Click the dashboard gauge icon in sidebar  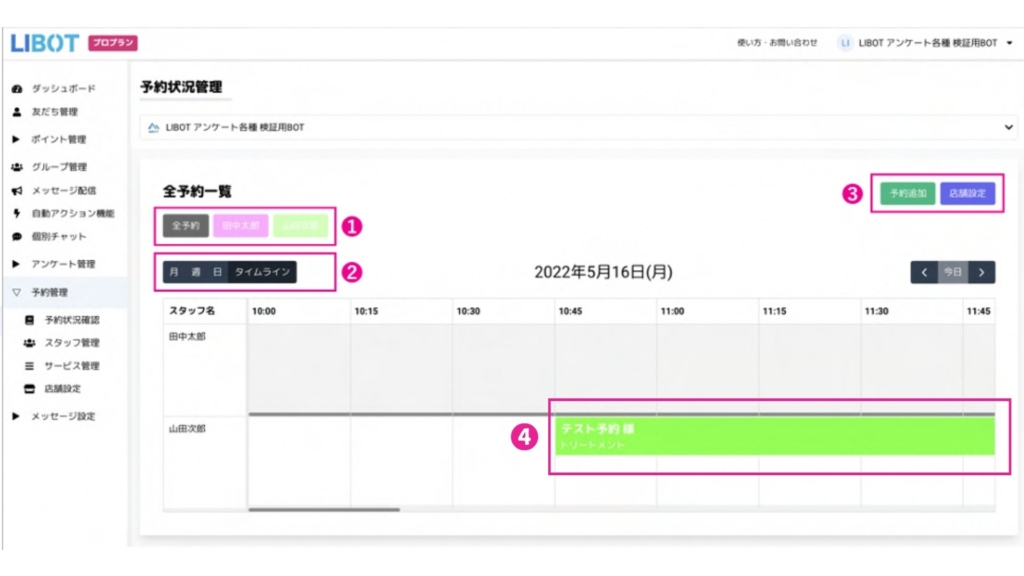[17, 89]
